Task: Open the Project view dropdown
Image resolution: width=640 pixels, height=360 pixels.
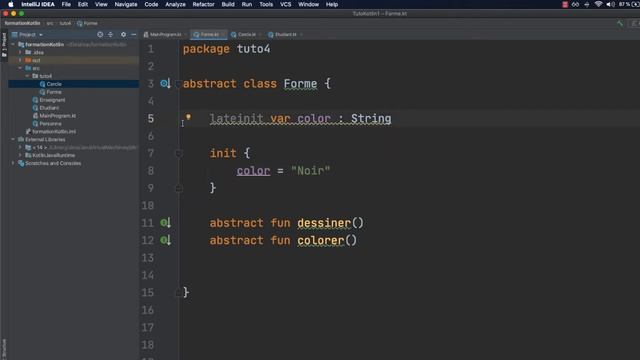Action: [x=27, y=35]
